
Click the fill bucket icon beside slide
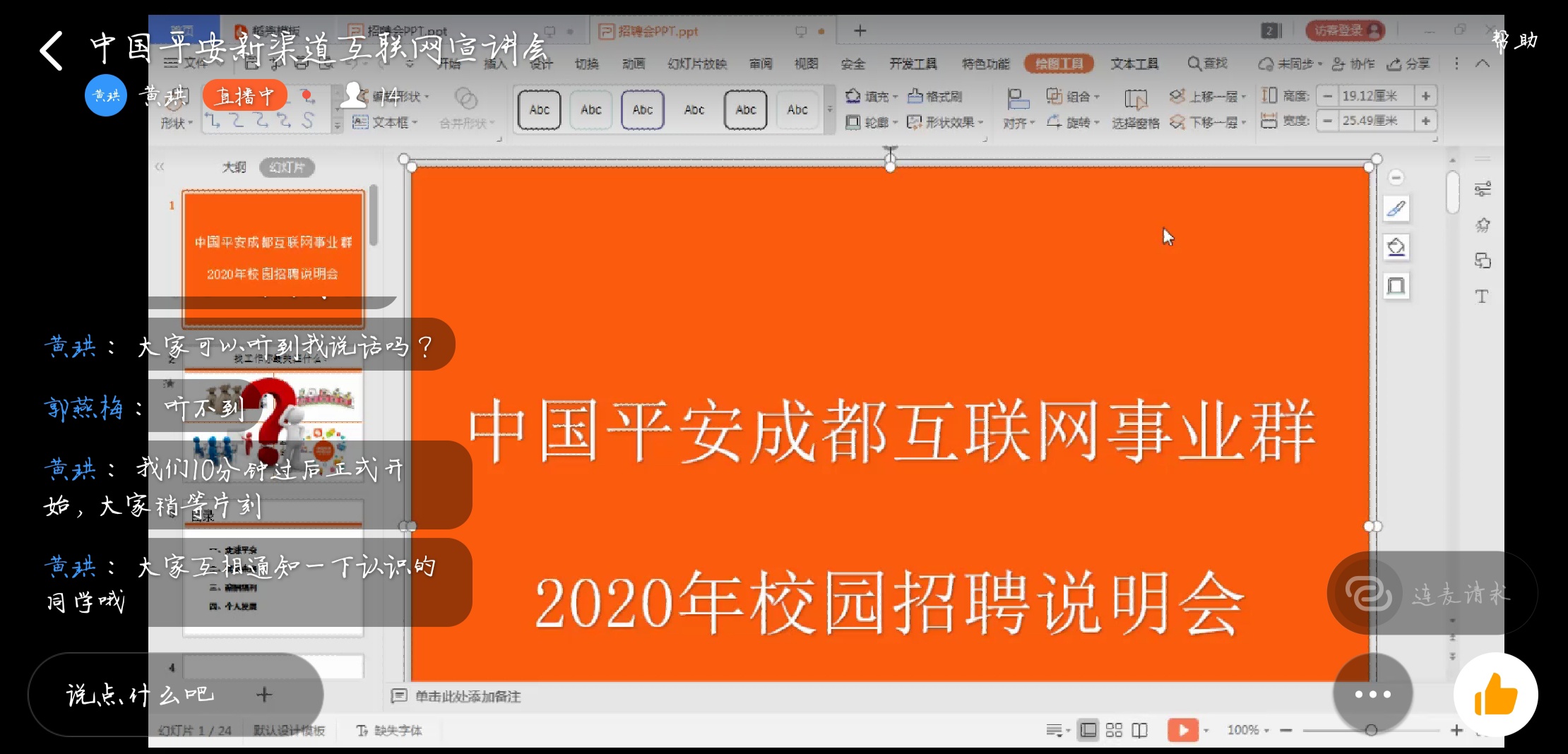pos(1396,247)
